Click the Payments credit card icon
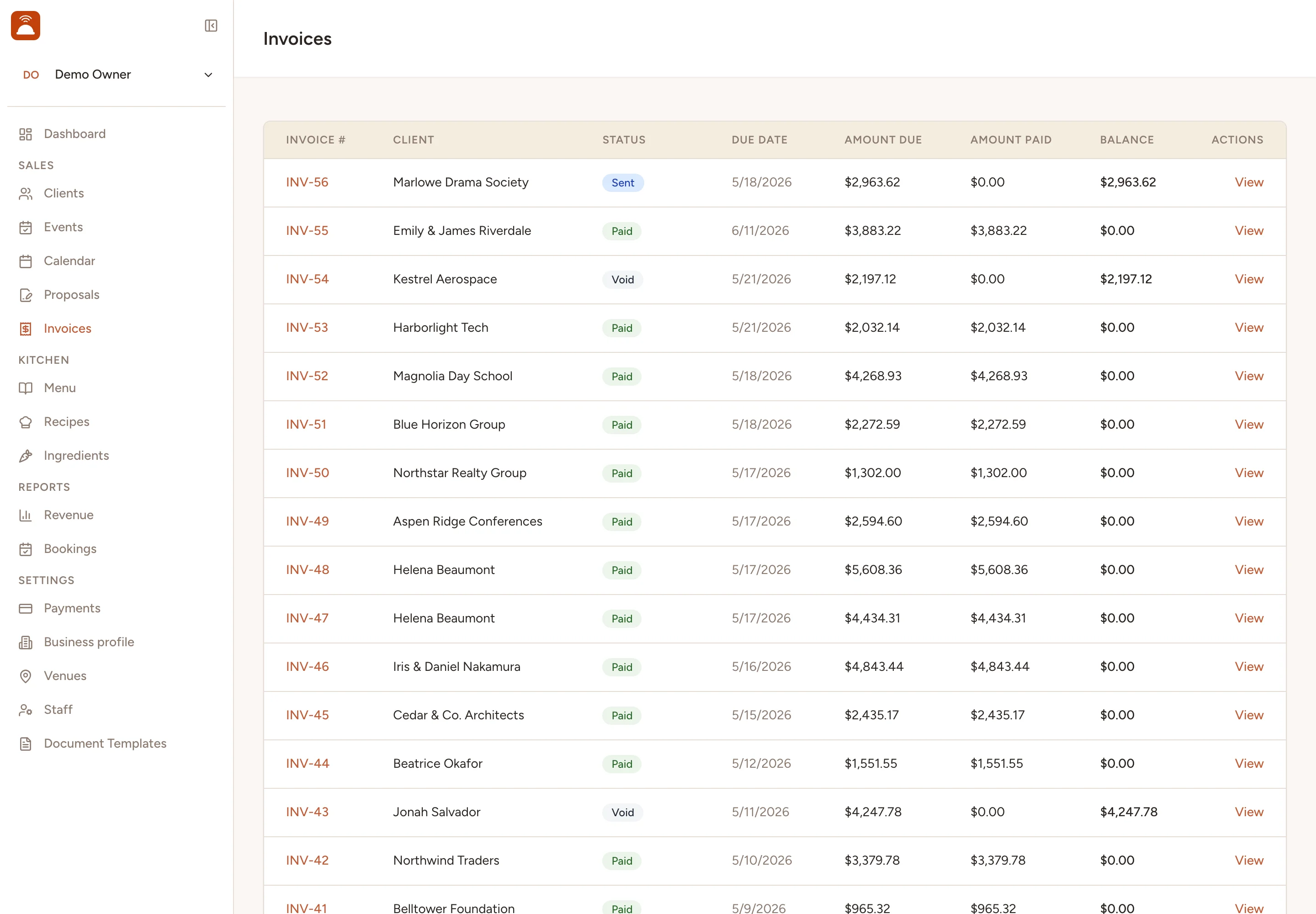Screen dimensions: 1316x914 (x=26, y=609)
